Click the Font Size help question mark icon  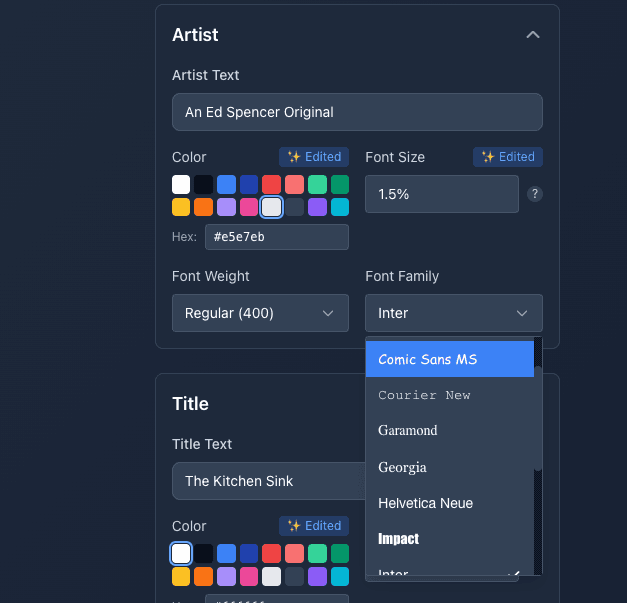pos(535,194)
